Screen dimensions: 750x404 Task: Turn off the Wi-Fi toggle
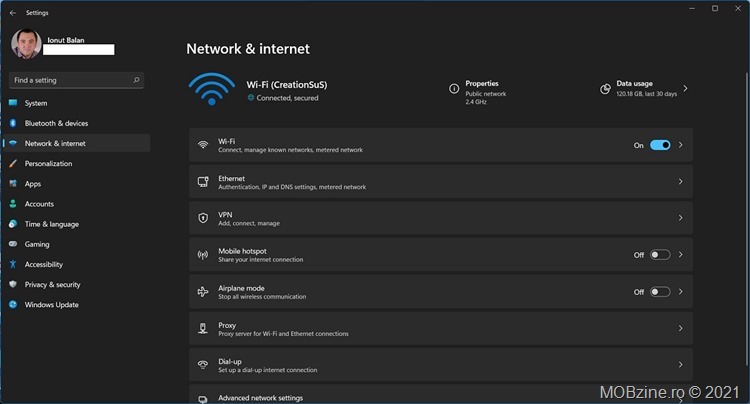660,145
